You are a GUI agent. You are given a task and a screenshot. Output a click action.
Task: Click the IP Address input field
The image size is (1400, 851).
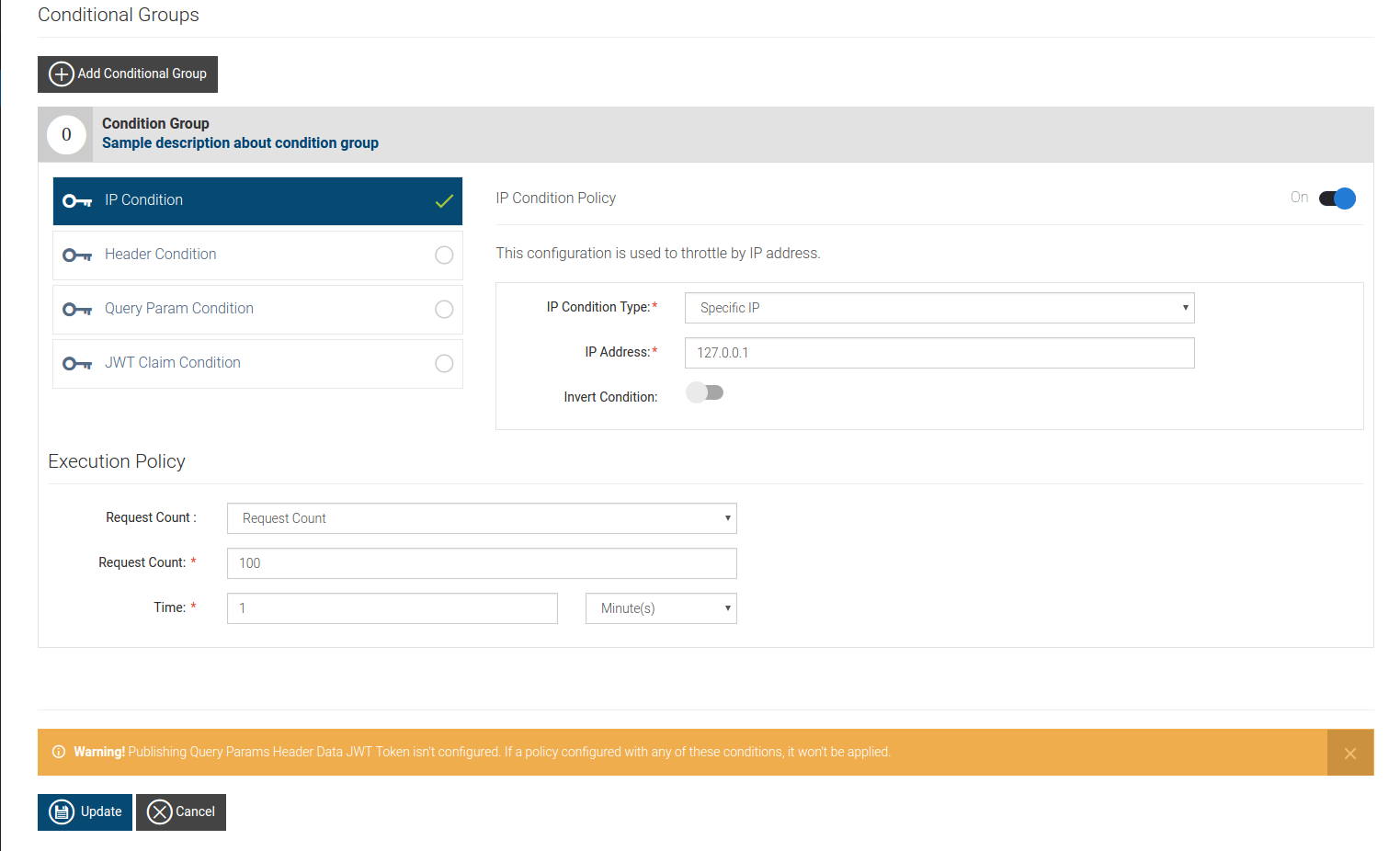point(939,353)
